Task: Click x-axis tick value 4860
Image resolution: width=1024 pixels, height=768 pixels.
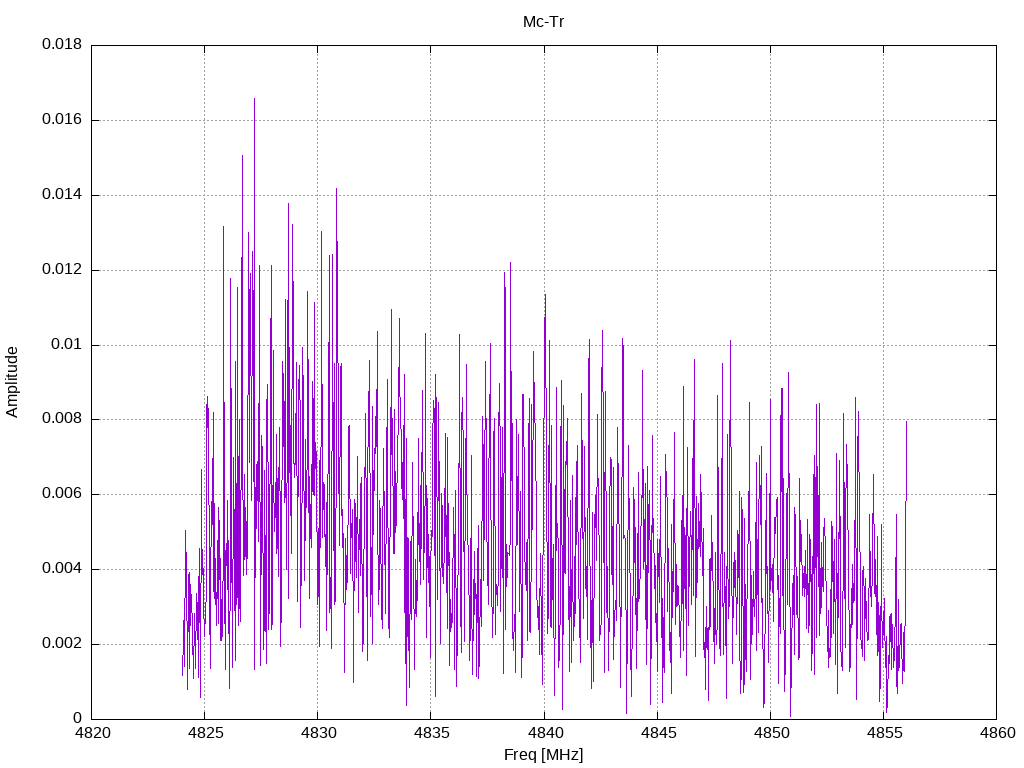Action: pos(998,733)
